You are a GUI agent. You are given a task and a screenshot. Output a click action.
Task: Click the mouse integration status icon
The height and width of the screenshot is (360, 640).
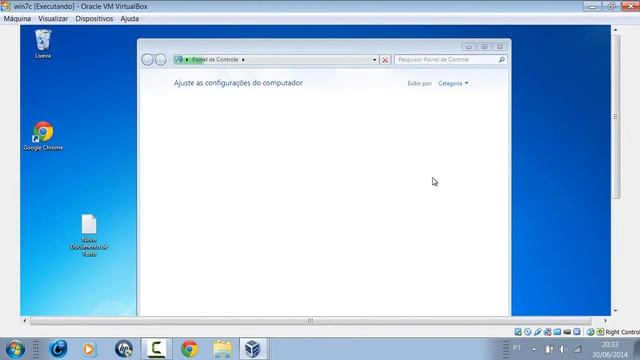(x=577, y=332)
